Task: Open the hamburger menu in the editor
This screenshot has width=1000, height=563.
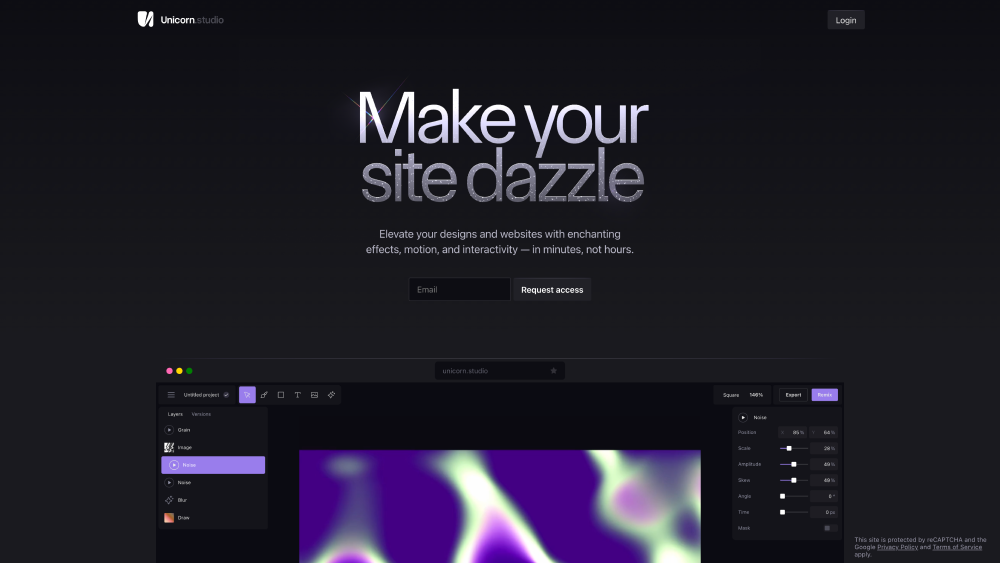Action: tap(171, 395)
